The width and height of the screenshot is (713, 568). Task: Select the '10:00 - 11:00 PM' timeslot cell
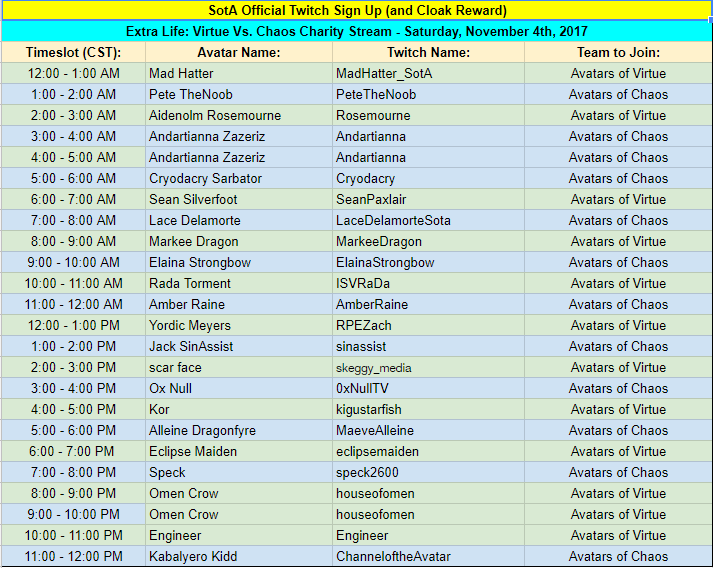pyautogui.click(x=73, y=535)
